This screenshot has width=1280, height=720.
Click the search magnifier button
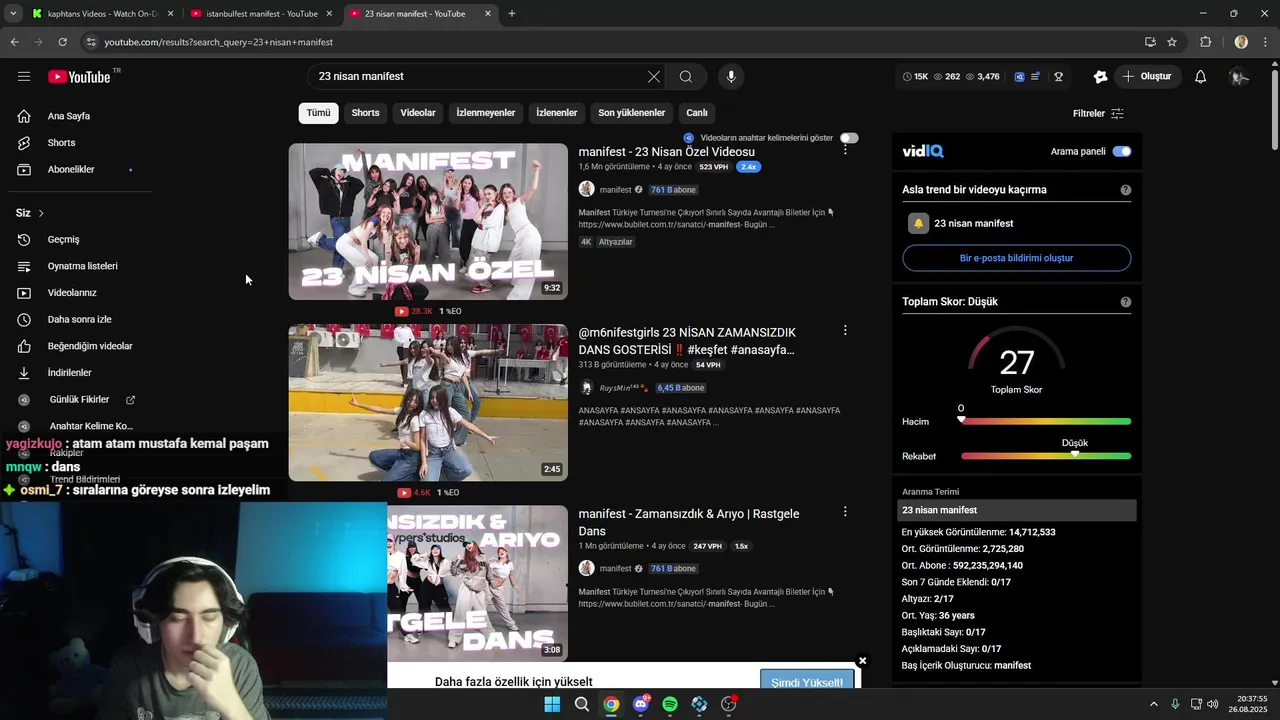[686, 77]
